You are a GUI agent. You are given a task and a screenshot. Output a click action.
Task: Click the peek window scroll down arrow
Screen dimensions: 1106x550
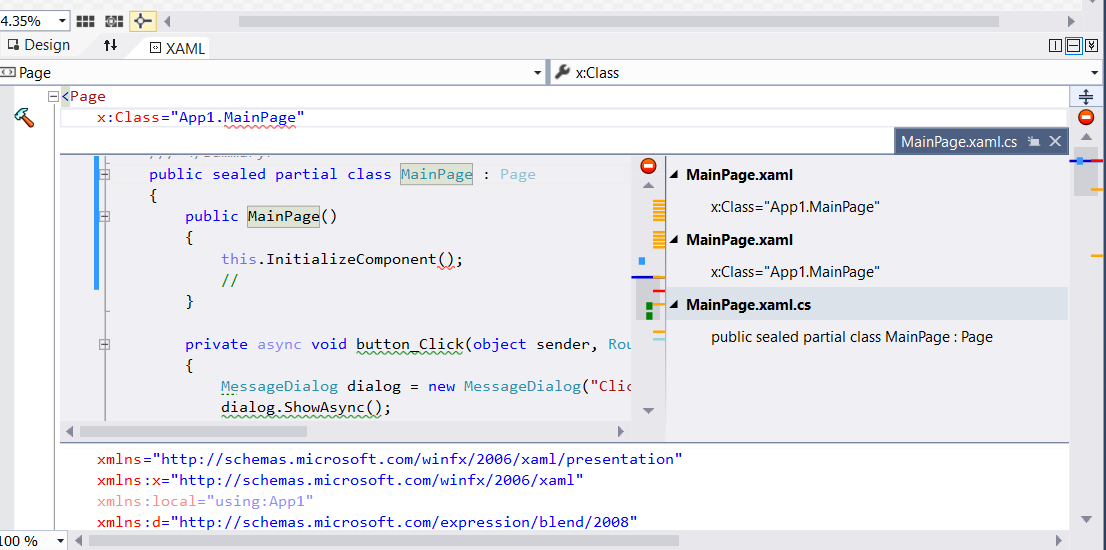tap(648, 410)
